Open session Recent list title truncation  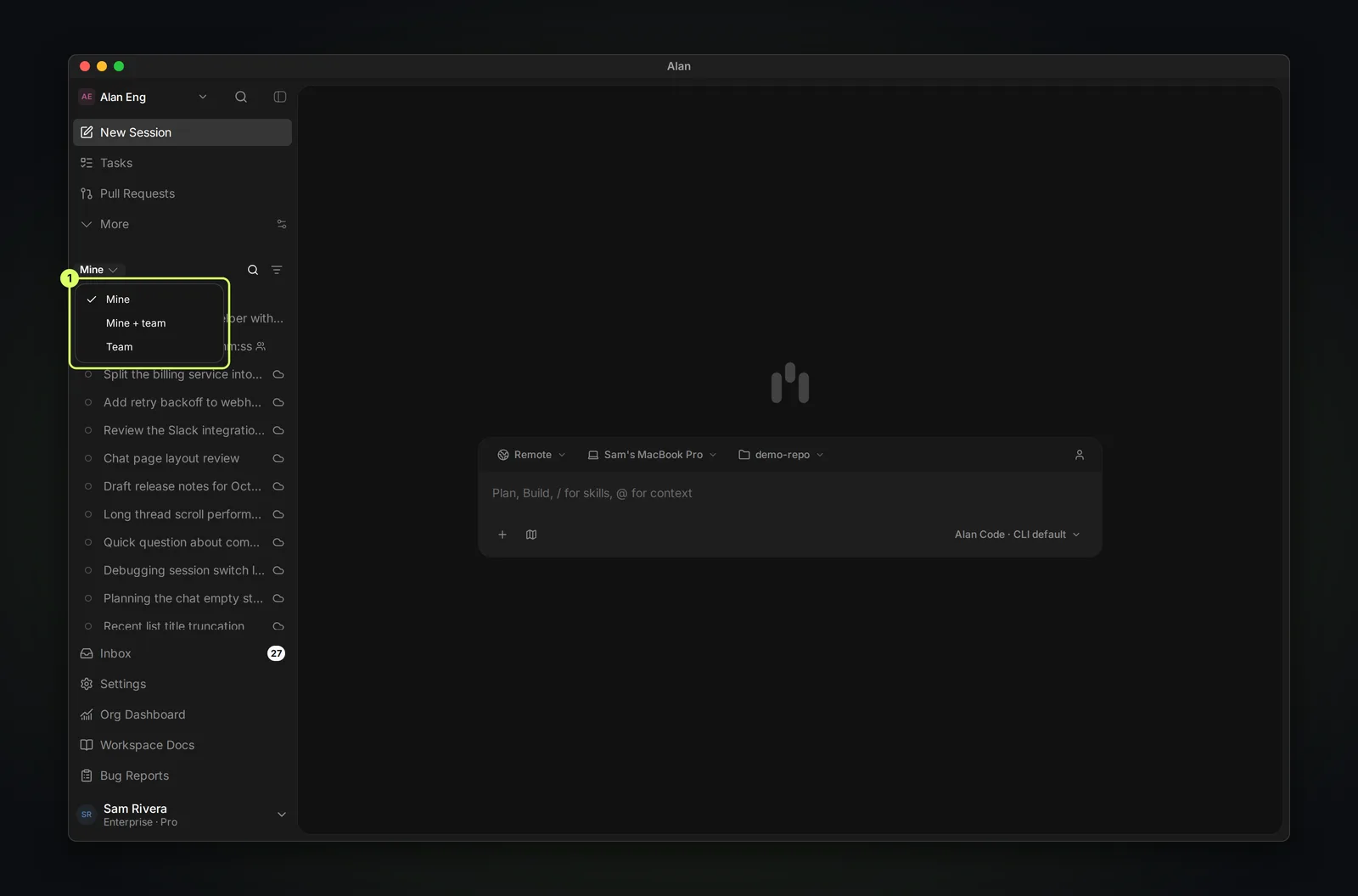[182, 626]
